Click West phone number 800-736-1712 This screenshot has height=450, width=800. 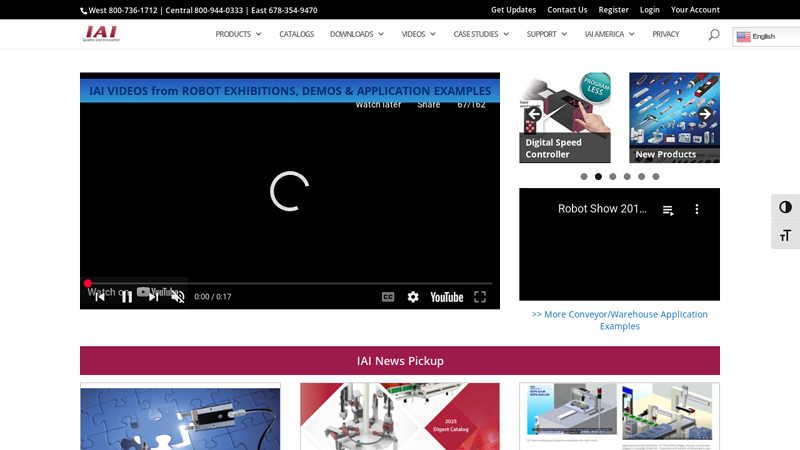133,10
